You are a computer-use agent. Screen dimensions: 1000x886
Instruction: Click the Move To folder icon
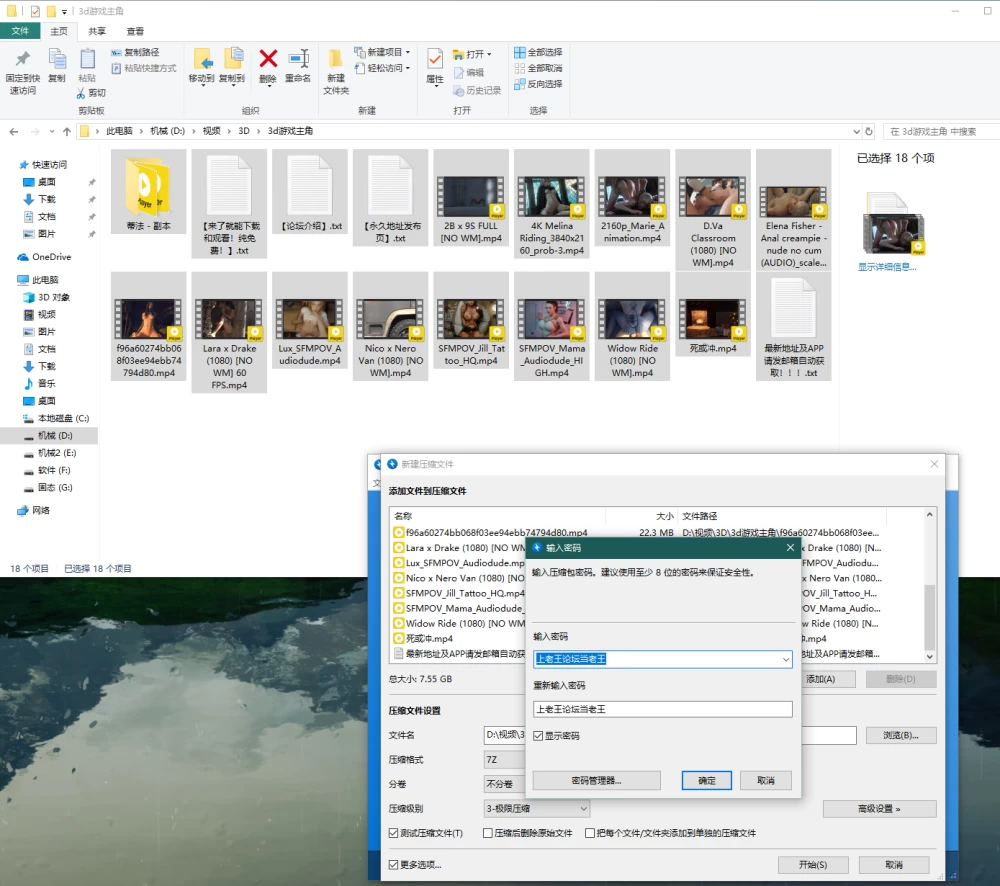[203, 59]
